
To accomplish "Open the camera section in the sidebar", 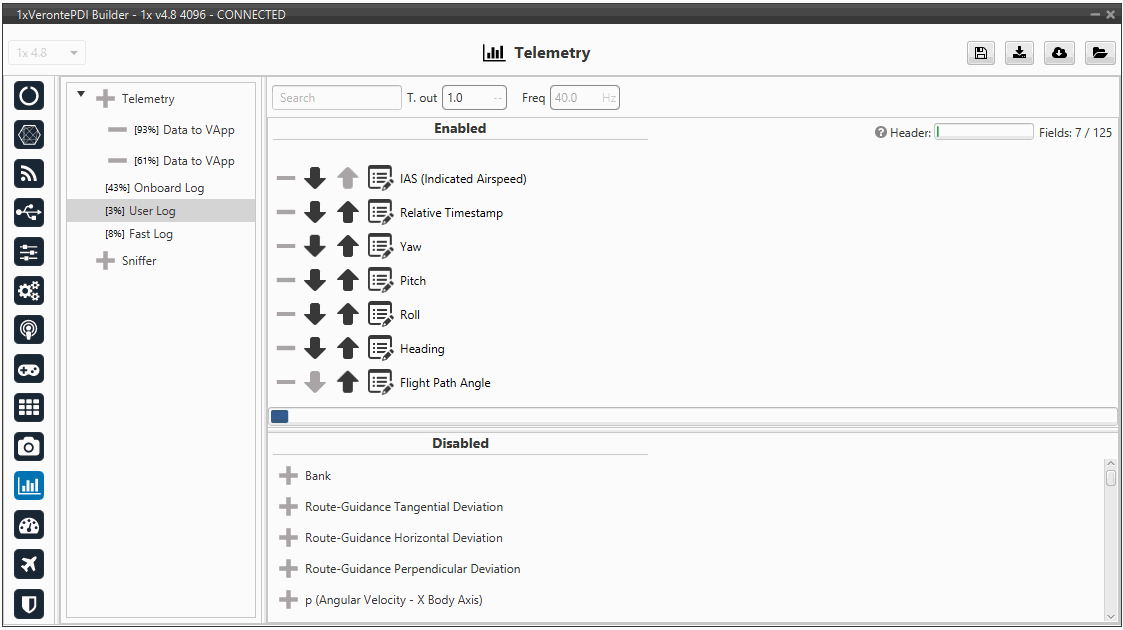I will click(29, 447).
